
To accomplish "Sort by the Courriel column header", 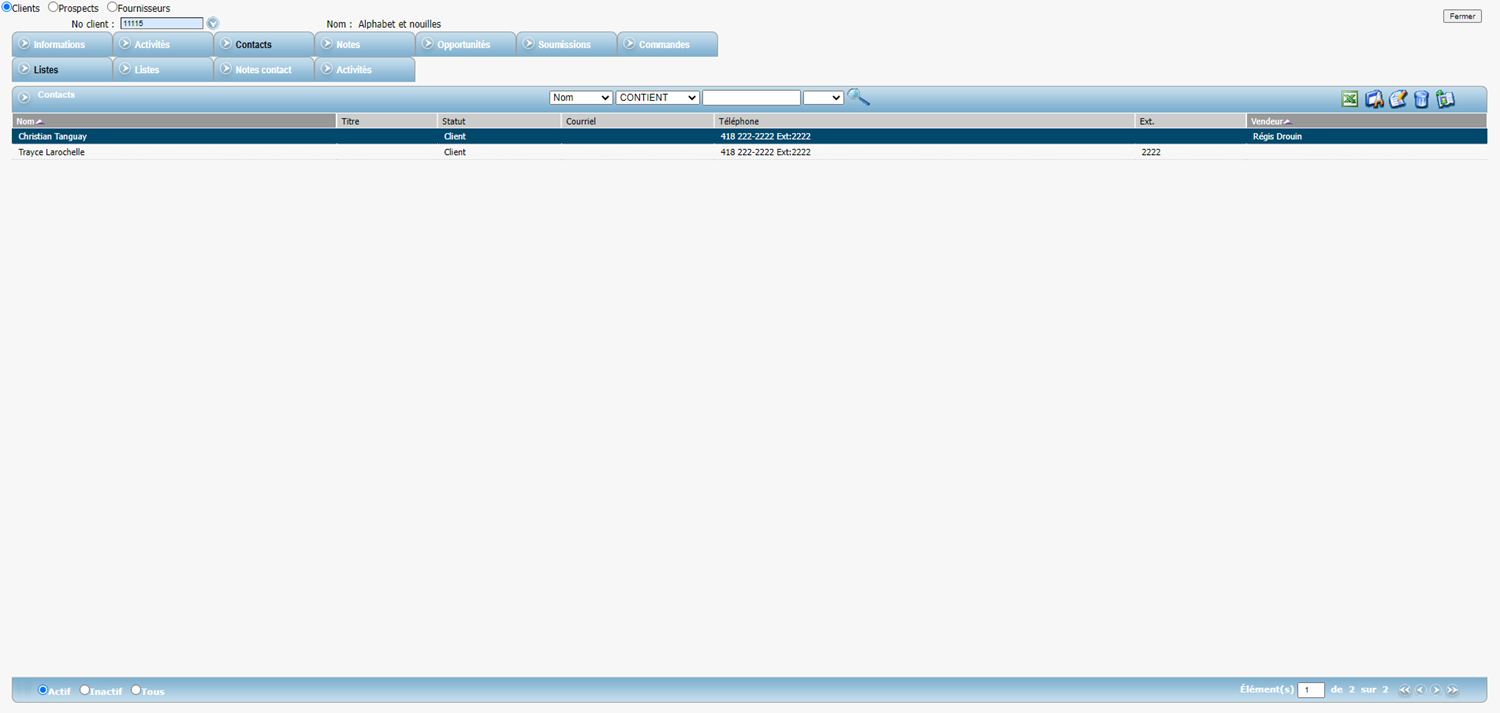I will pyautogui.click(x=637, y=121).
